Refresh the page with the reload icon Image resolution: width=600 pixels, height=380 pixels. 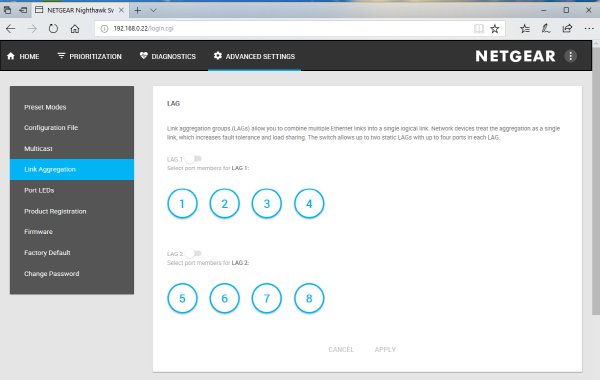tap(53, 29)
